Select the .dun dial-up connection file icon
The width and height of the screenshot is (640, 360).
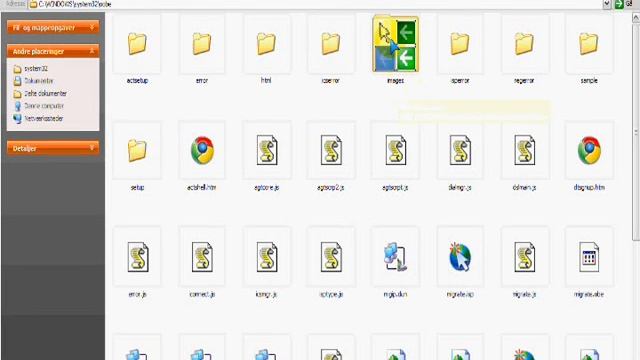(x=395, y=257)
